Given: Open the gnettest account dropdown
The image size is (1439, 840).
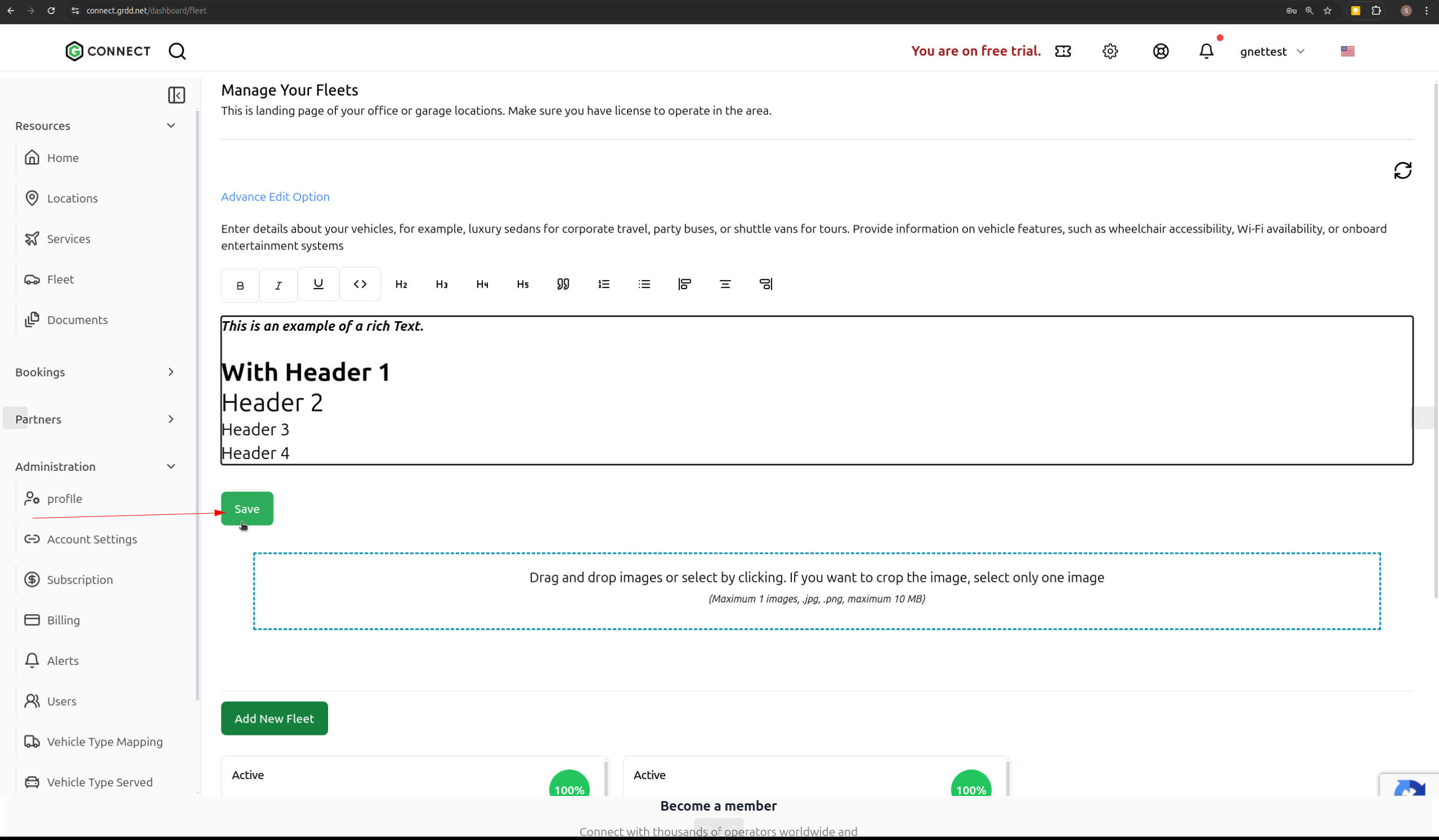Looking at the screenshot, I should coord(1272,51).
